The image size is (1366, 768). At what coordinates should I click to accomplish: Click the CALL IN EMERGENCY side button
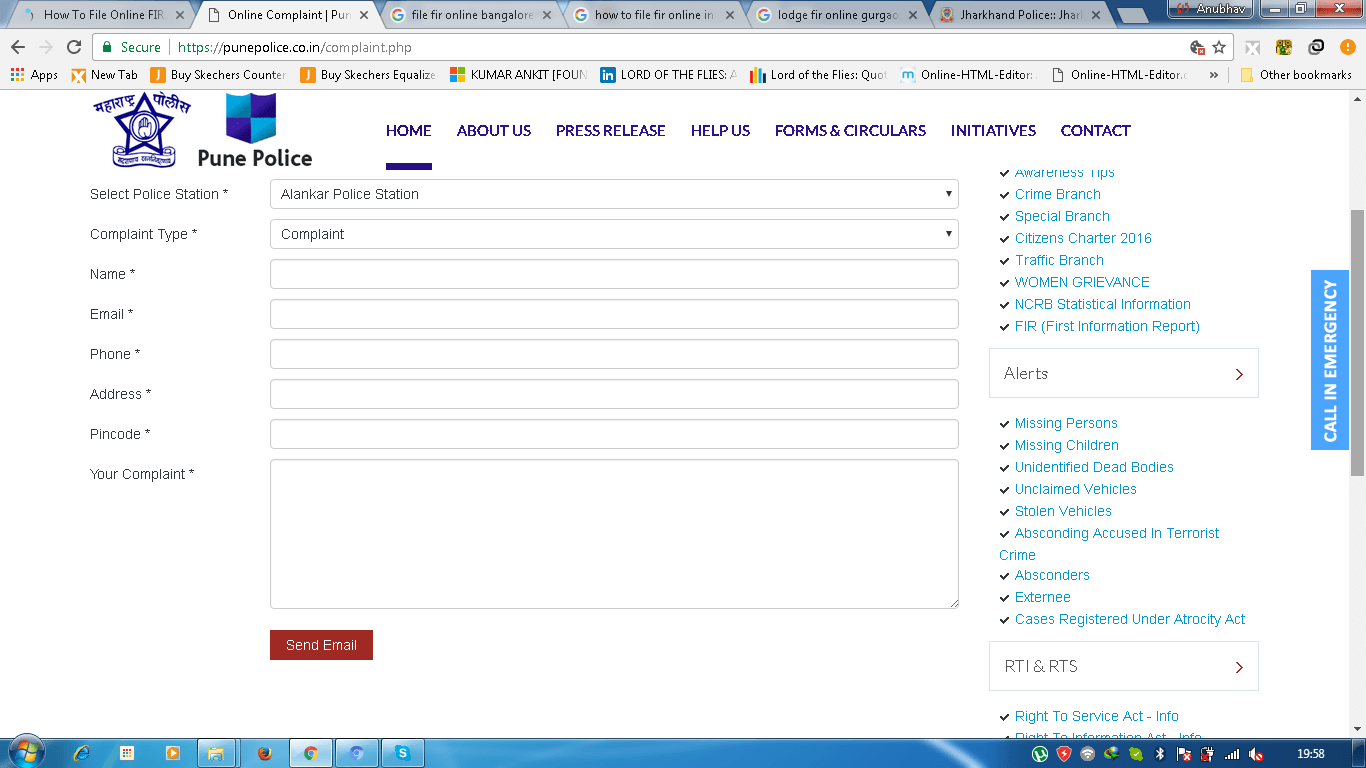[x=1329, y=360]
